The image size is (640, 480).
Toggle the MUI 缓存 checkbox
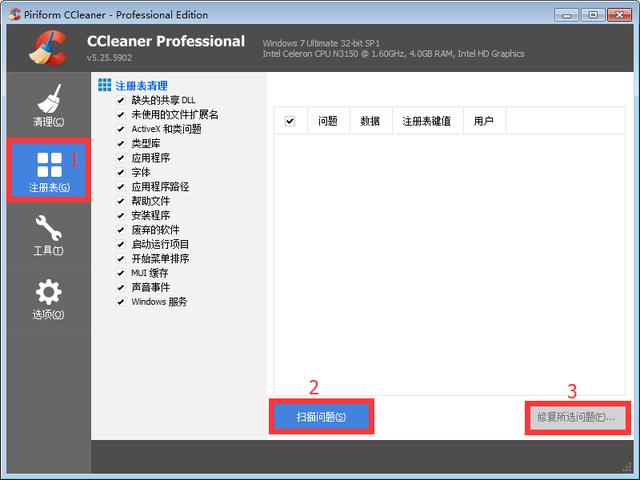coord(121,273)
